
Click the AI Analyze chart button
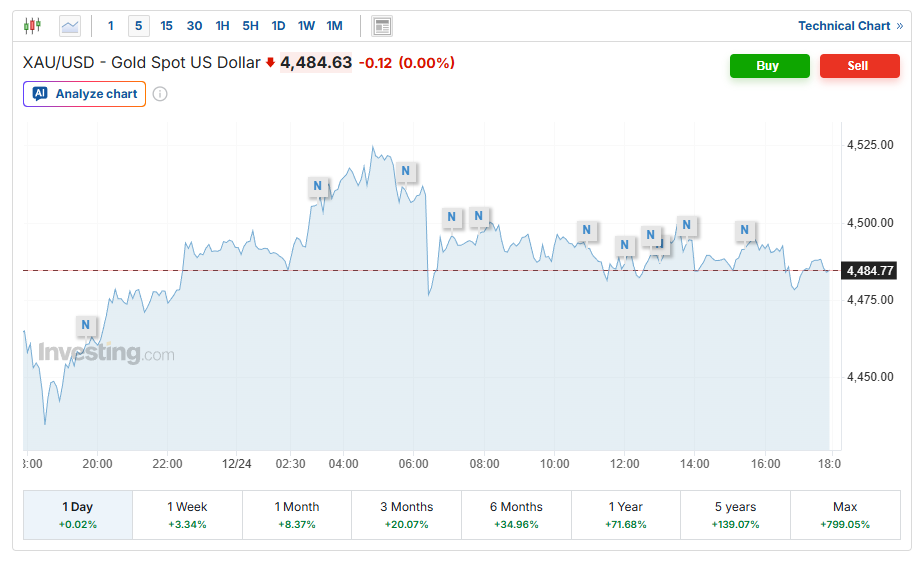[x=85, y=94]
